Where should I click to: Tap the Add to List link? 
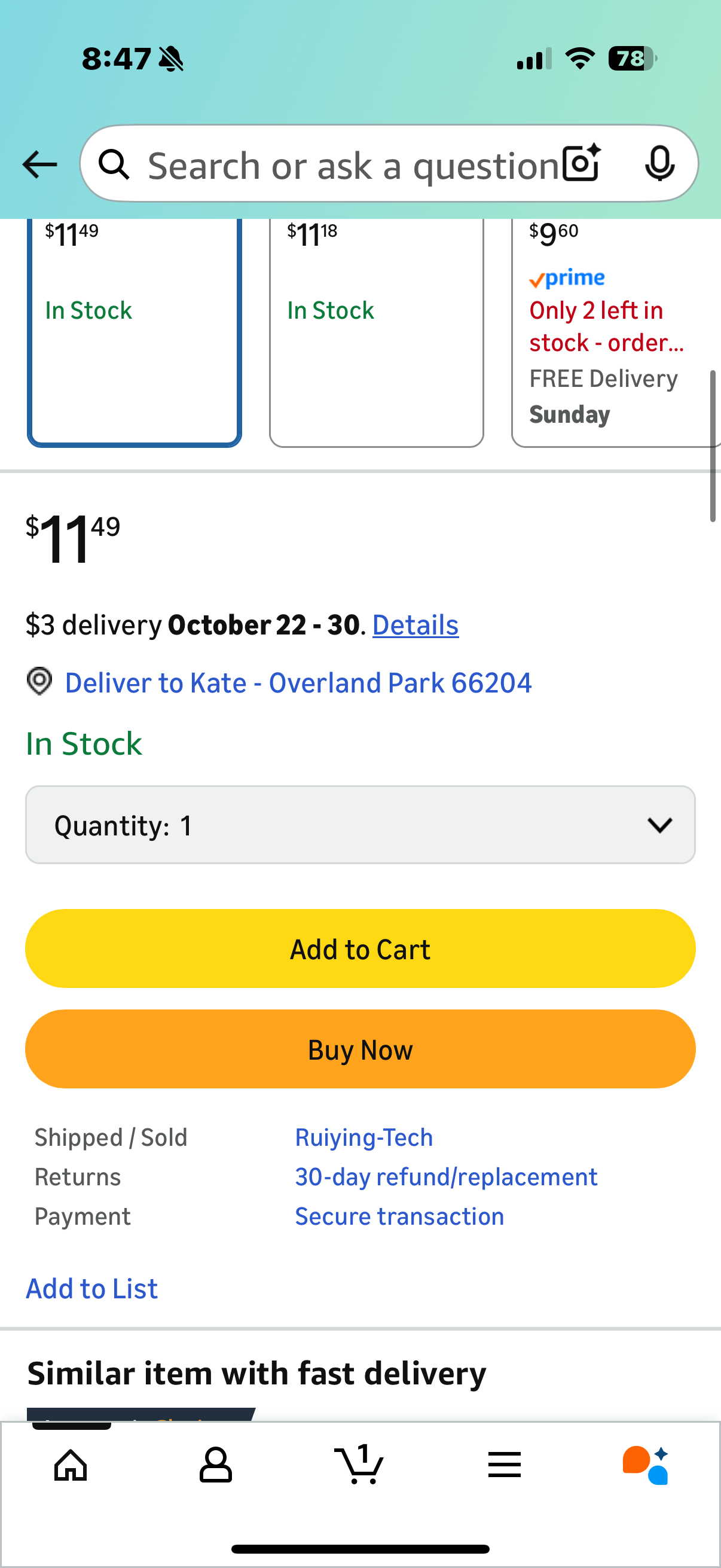(92, 1289)
